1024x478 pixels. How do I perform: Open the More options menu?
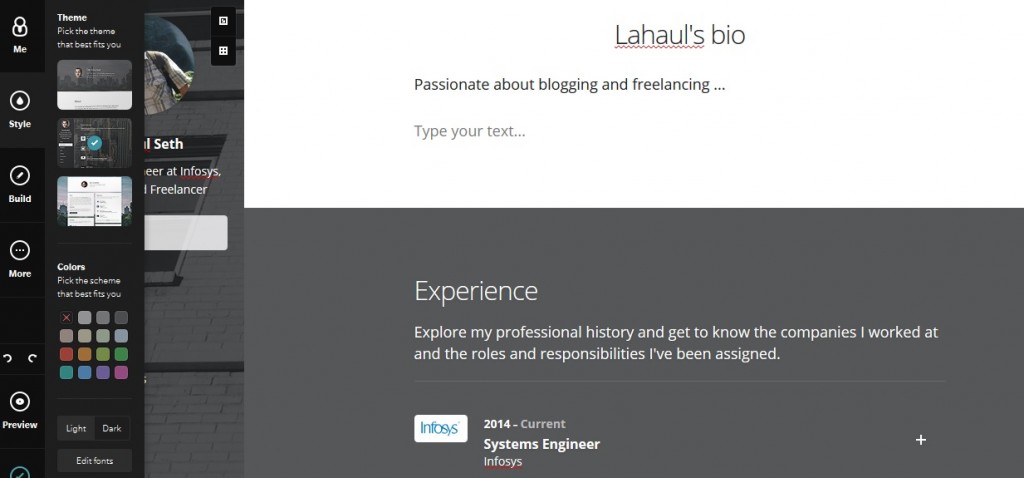(x=20, y=258)
